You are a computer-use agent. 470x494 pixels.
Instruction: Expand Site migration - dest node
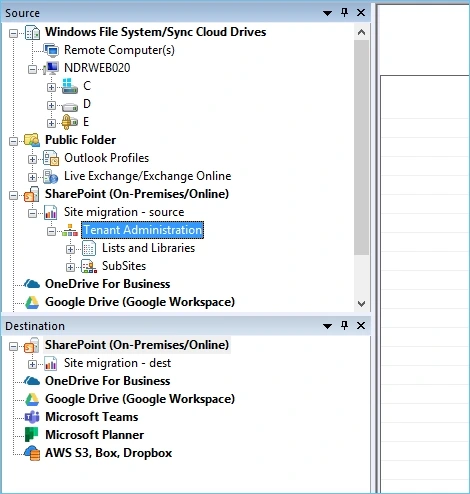(32, 365)
